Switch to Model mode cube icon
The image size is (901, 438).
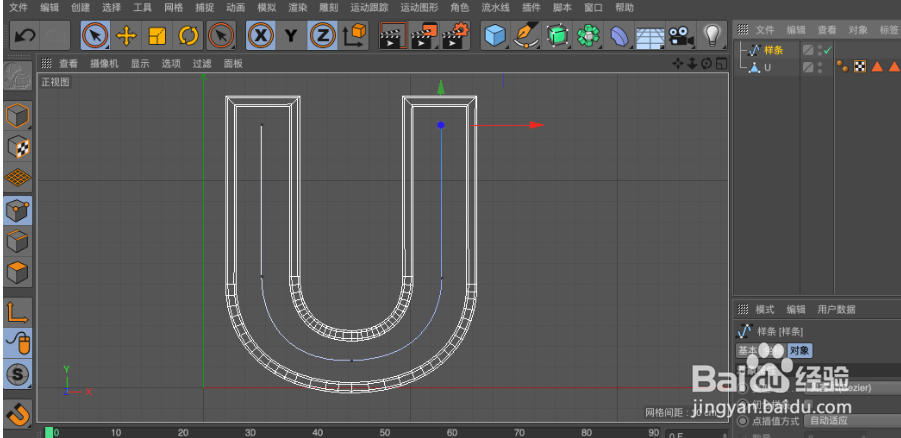(x=18, y=116)
